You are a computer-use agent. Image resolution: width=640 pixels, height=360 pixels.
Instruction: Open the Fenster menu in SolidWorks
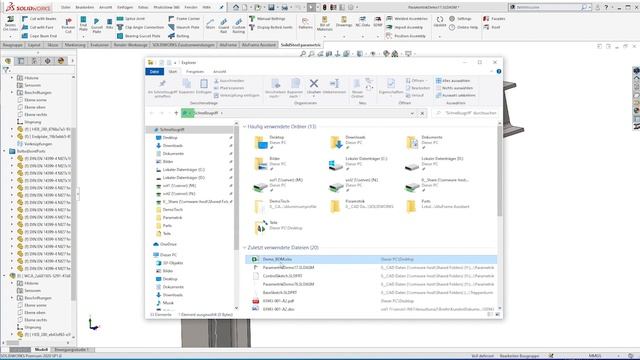tap(191, 7)
